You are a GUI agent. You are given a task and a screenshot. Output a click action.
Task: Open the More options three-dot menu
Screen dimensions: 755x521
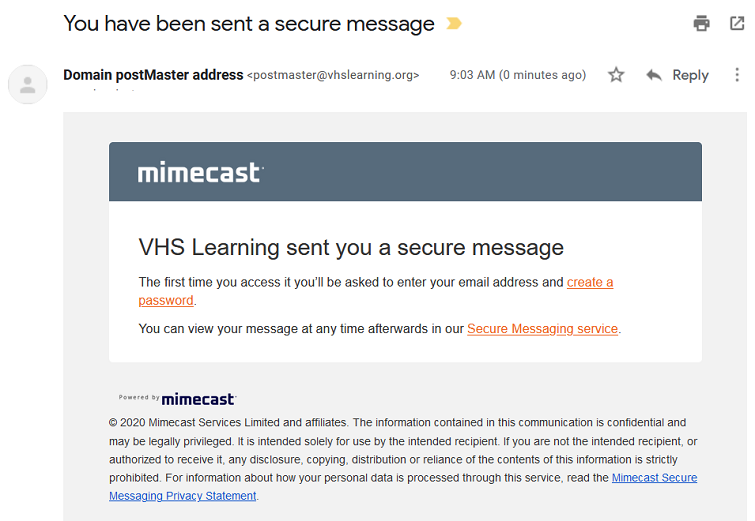pos(738,75)
